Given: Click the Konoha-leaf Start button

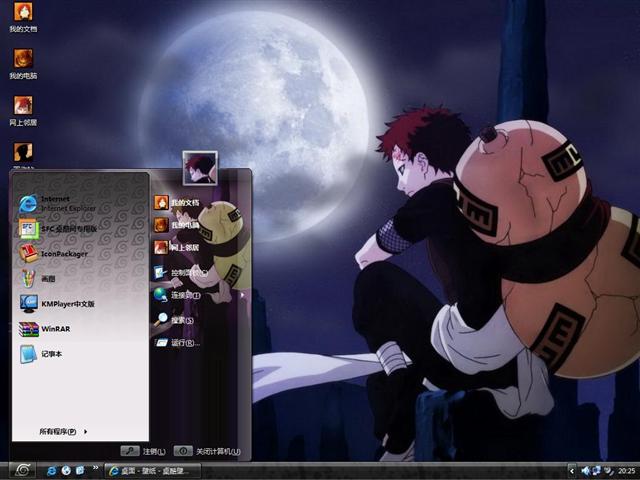Looking at the screenshot, I should (x=22, y=471).
